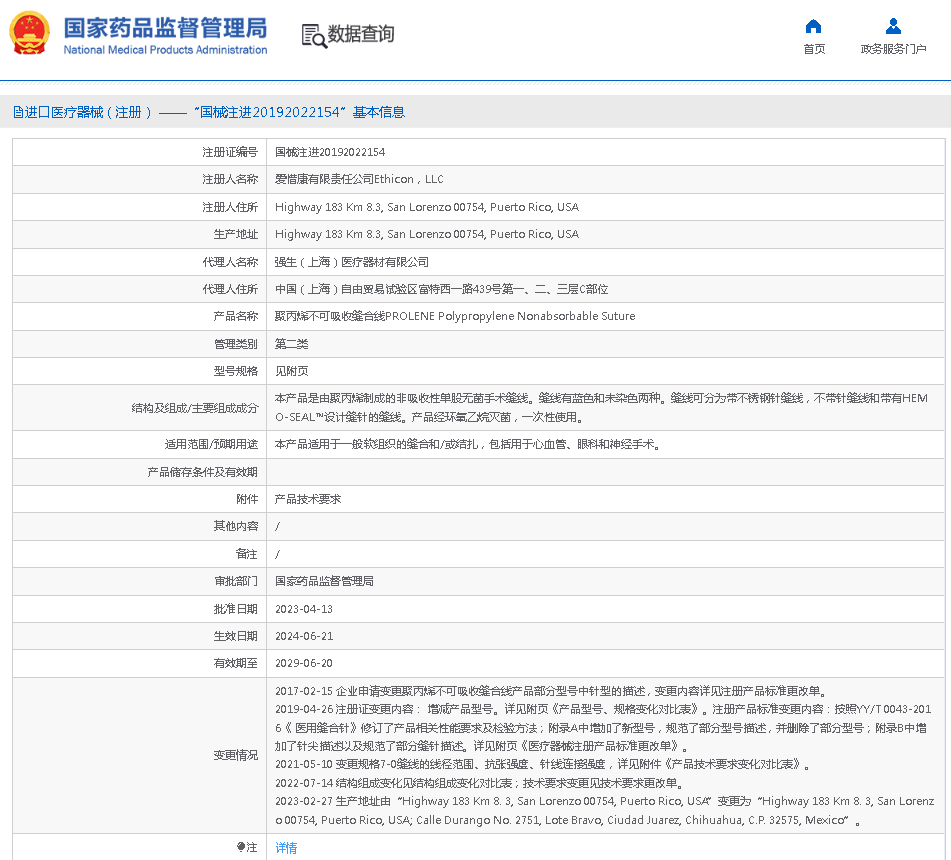951x860 pixels.
Task: Click the 型号规格 label
Action: 235,371
